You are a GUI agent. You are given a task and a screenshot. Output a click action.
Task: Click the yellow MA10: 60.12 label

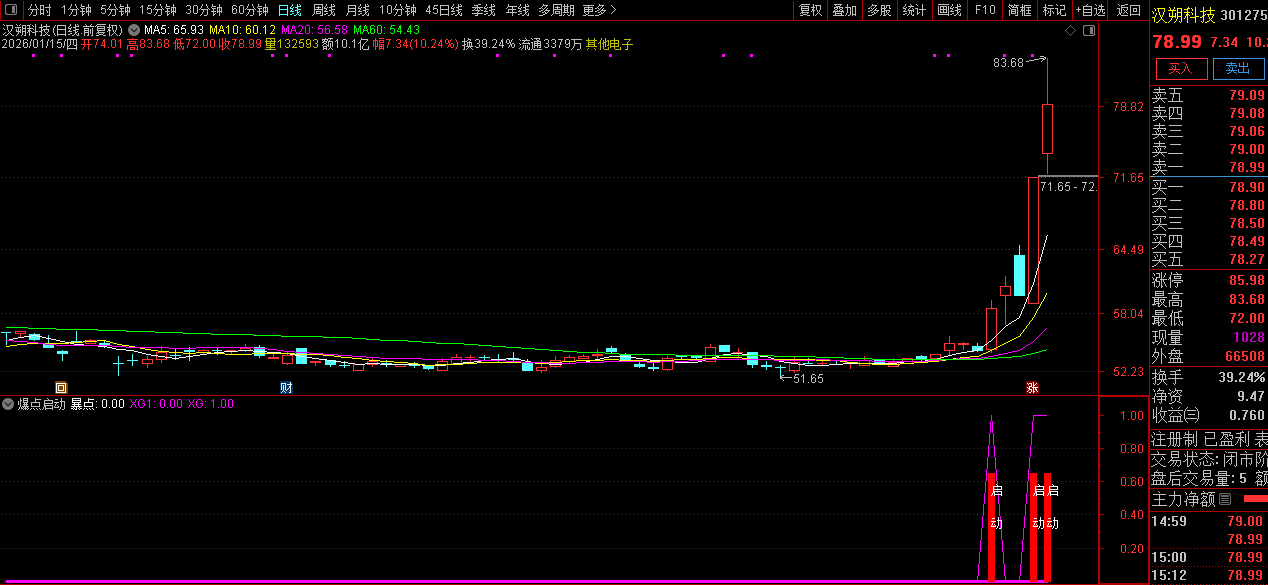[242, 30]
